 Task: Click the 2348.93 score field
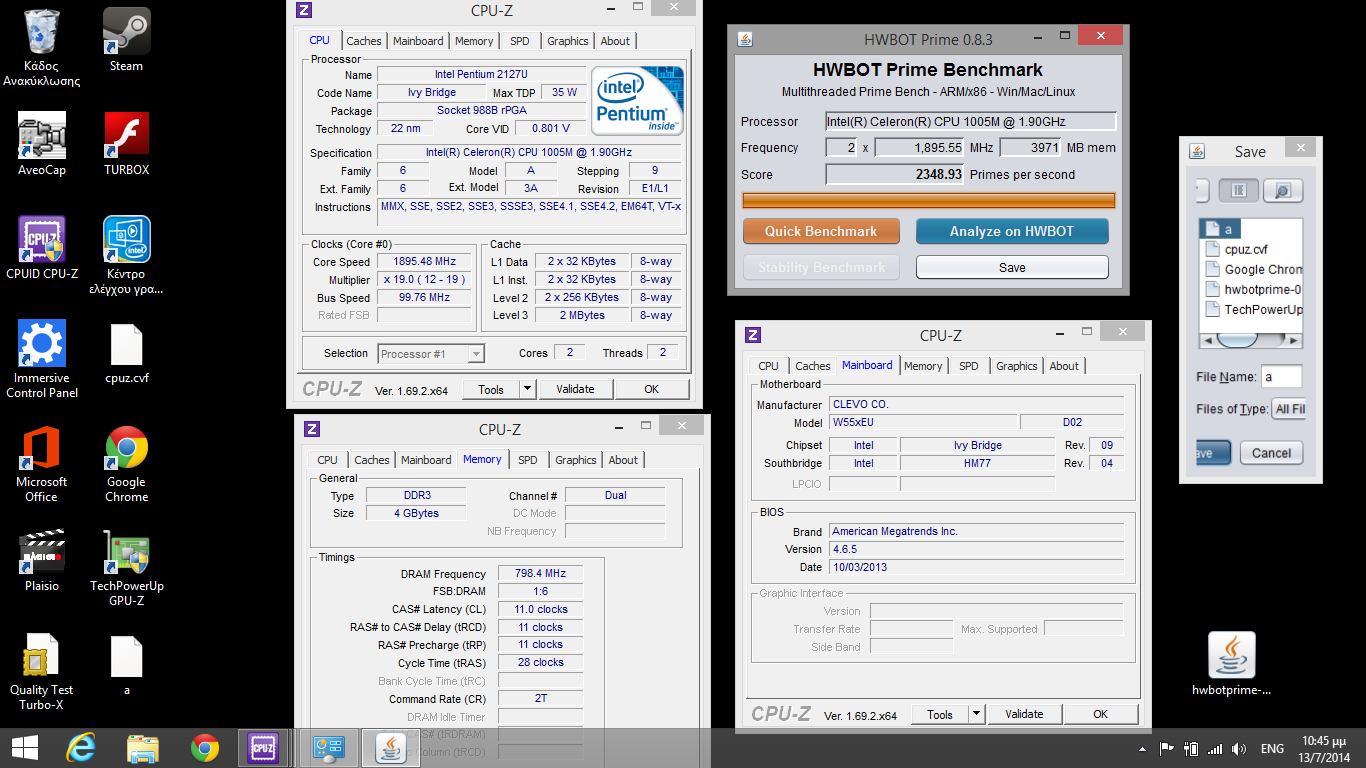click(895, 174)
